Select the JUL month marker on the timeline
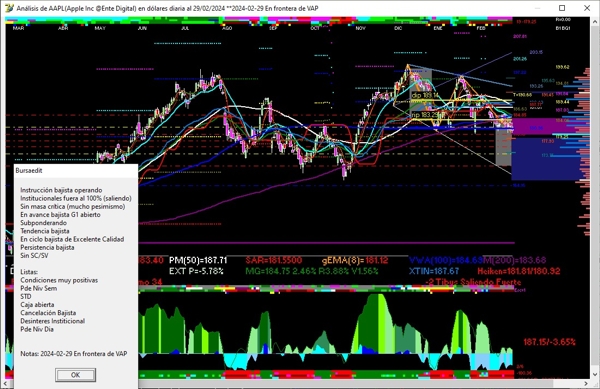 click(x=185, y=28)
